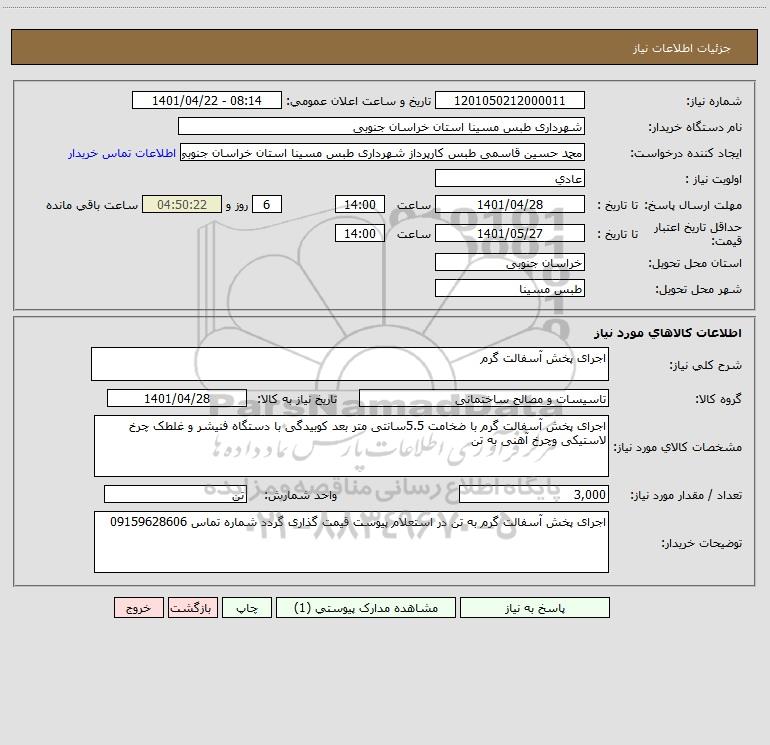This screenshot has width=770, height=745.
Task: Click delivery city field طبس مسینا
Action: (x=510, y=288)
